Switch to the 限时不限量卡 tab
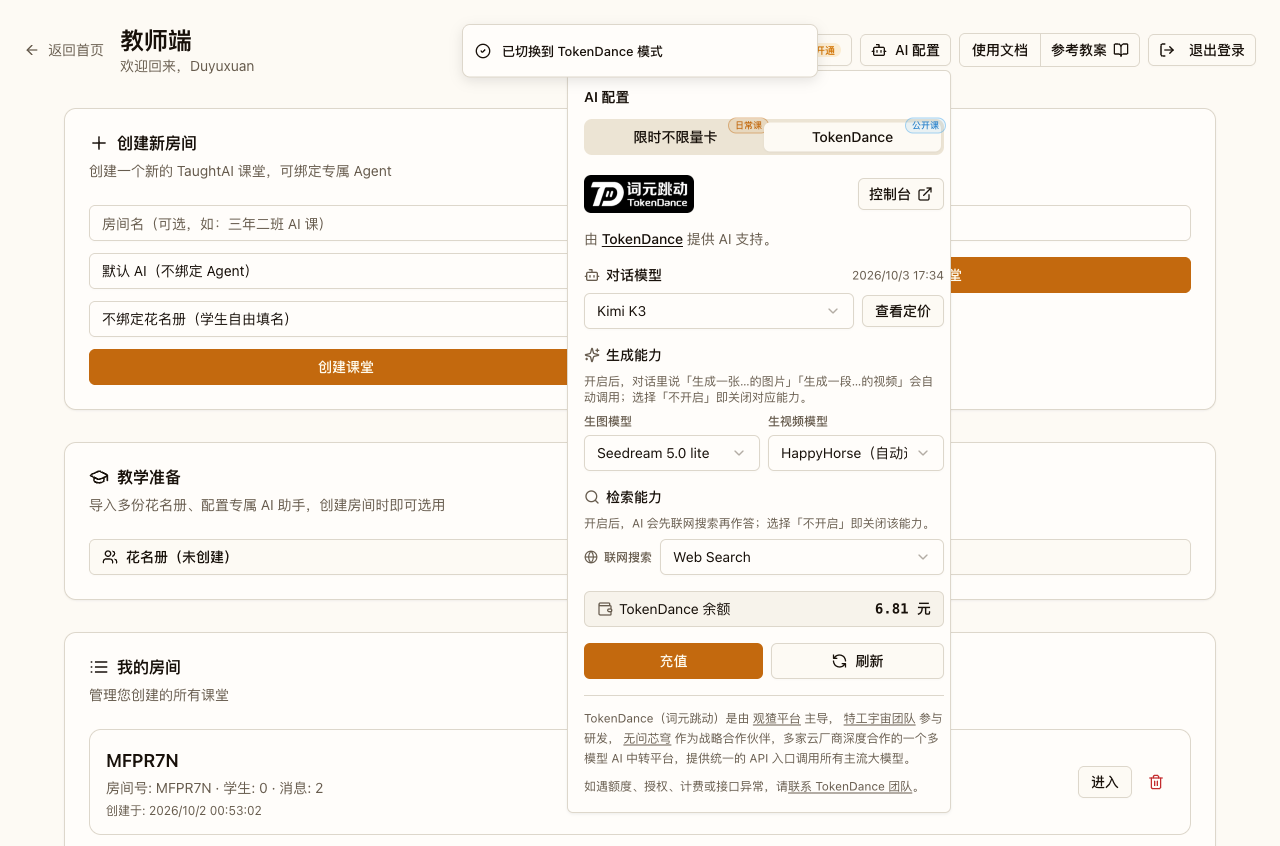This screenshot has width=1280, height=846. coord(675,137)
